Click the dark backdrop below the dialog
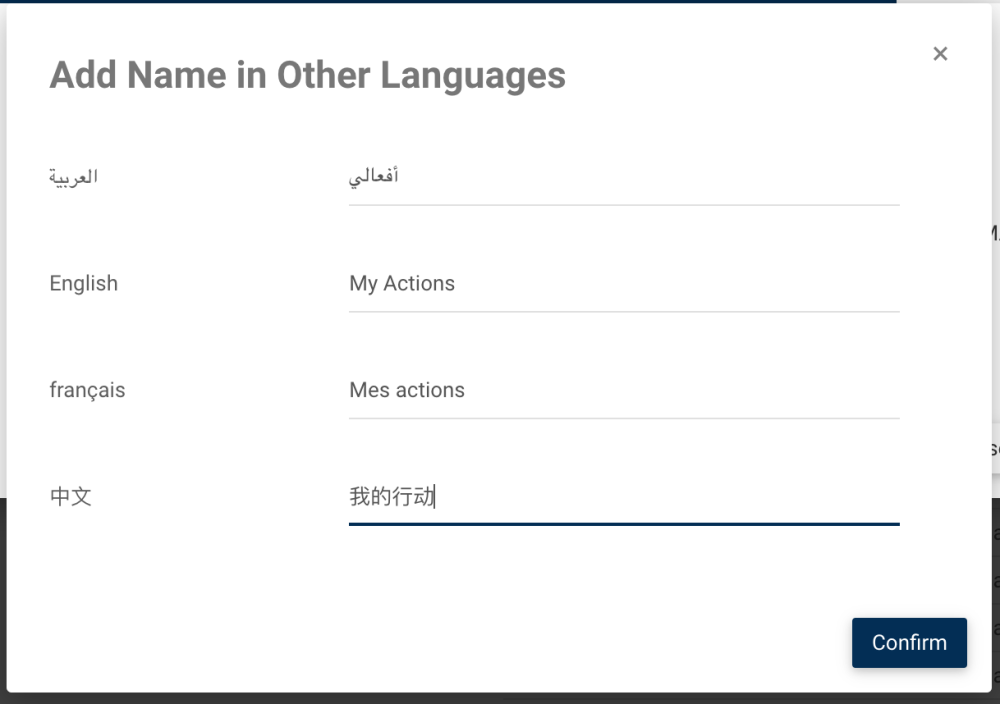This screenshot has height=704, width=1000. 500,698
